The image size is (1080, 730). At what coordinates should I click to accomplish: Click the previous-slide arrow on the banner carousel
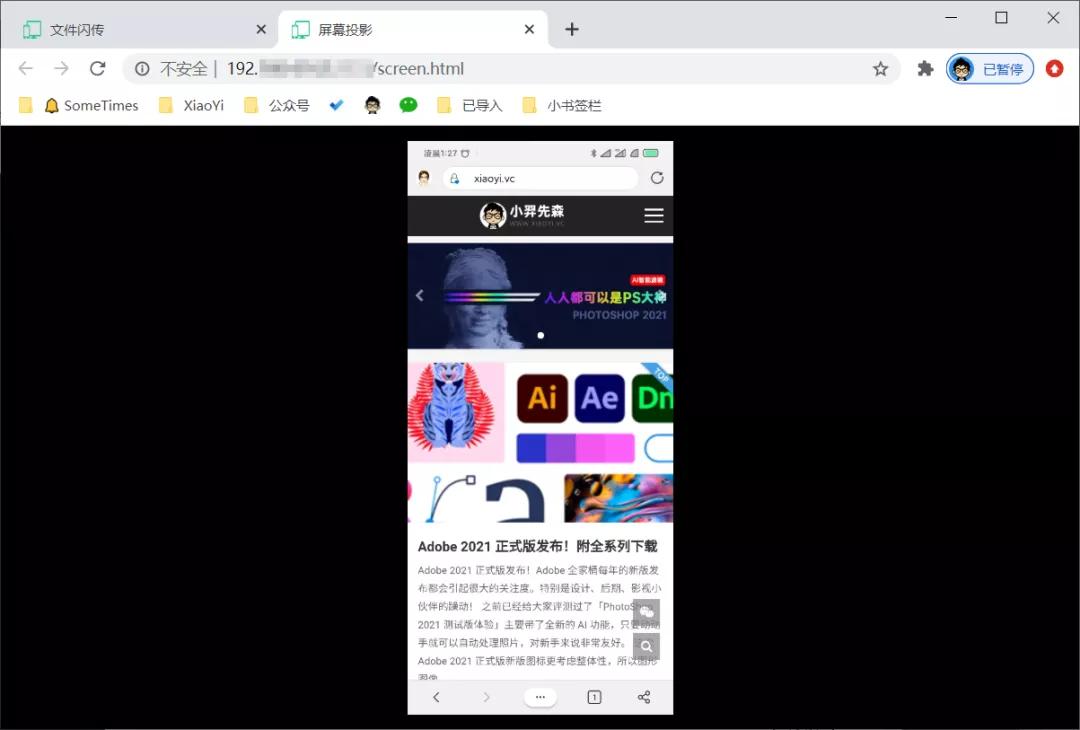pyautogui.click(x=419, y=295)
